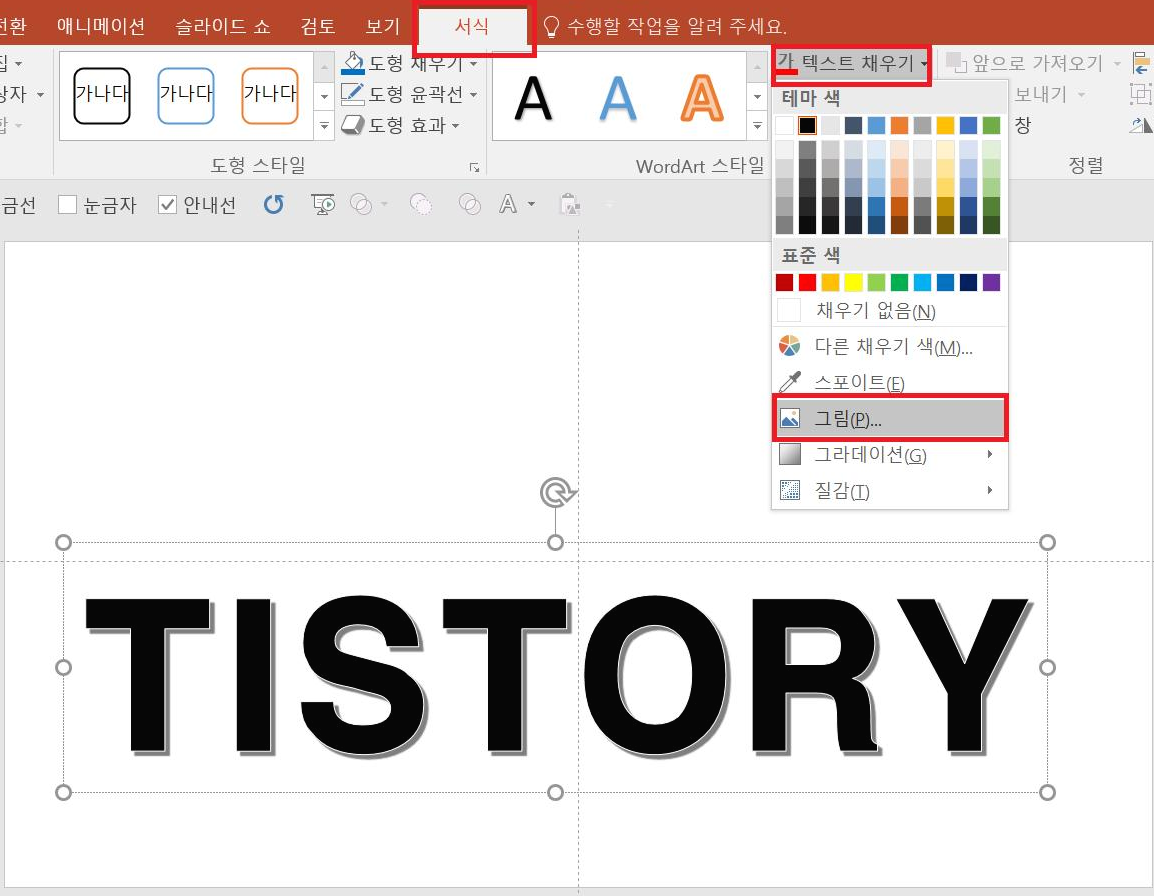The height and width of the screenshot is (896, 1154).
Task: Expand the shape styles gallery more arrow
Action: [324, 126]
